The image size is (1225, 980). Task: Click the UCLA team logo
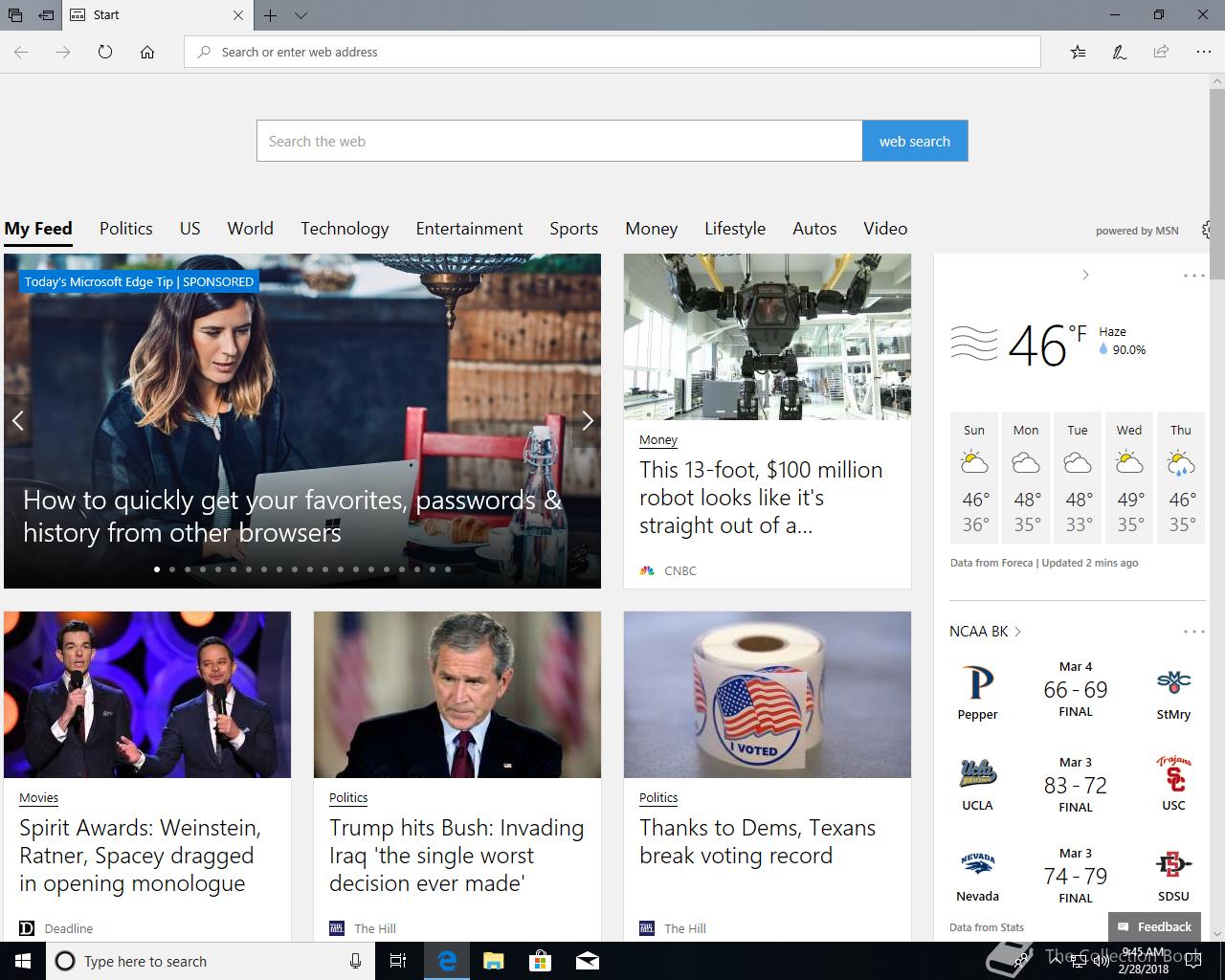pyautogui.click(x=977, y=773)
